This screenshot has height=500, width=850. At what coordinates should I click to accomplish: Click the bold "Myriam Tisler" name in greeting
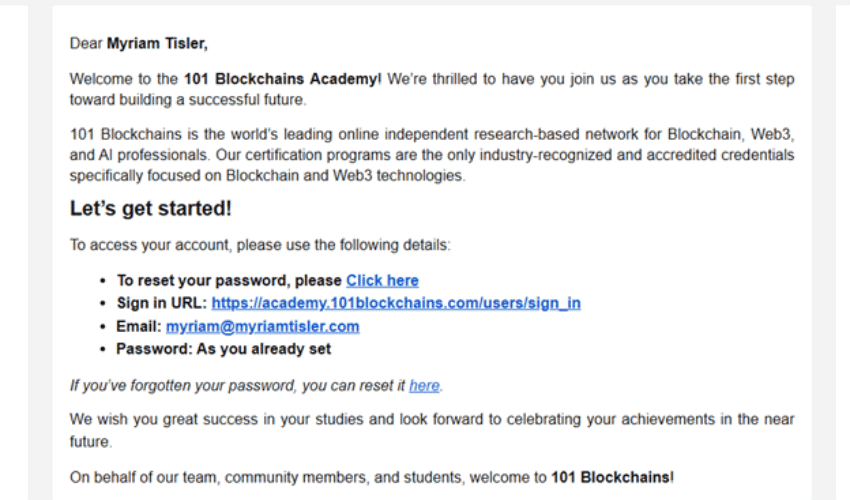[x=157, y=43]
